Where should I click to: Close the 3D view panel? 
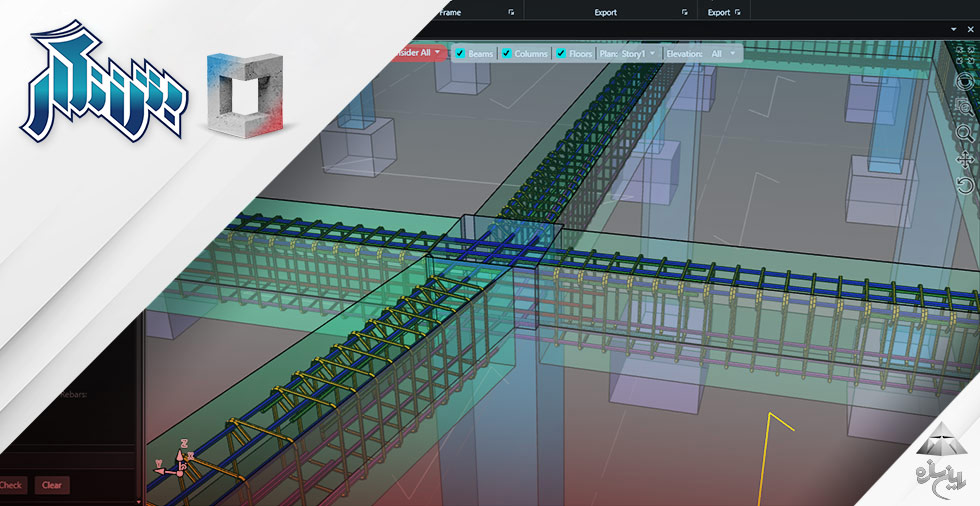(x=970, y=31)
